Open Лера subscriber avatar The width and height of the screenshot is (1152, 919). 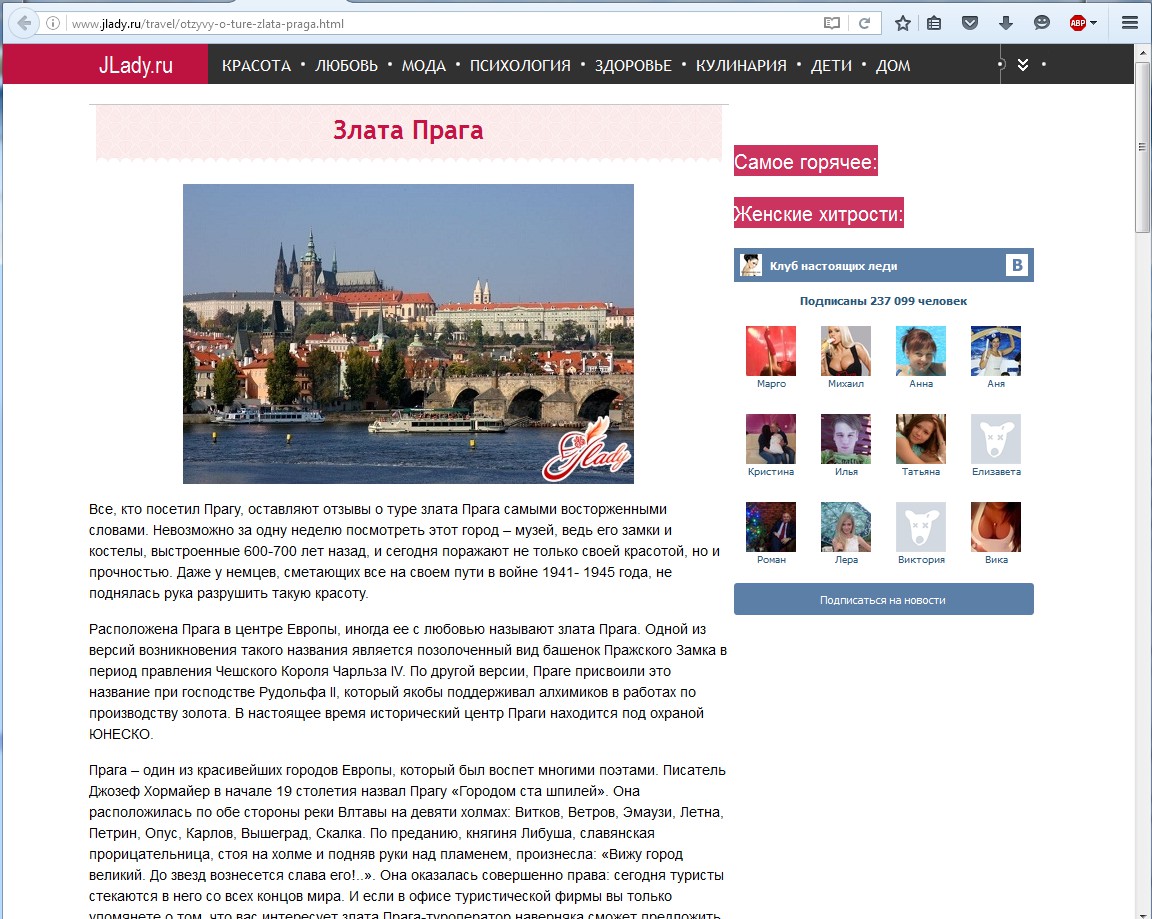pos(846,527)
